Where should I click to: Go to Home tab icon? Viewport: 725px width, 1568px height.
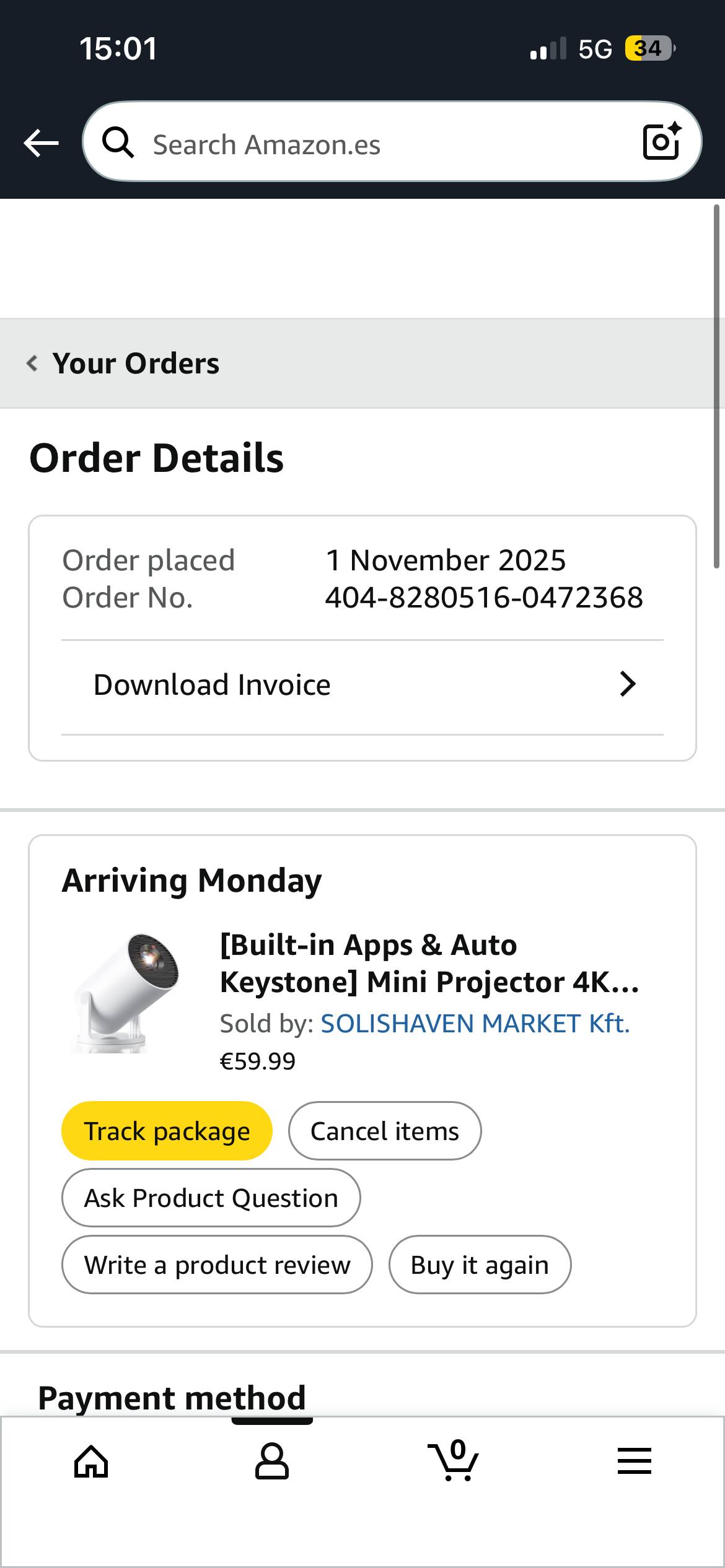[x=91, y=1461]
